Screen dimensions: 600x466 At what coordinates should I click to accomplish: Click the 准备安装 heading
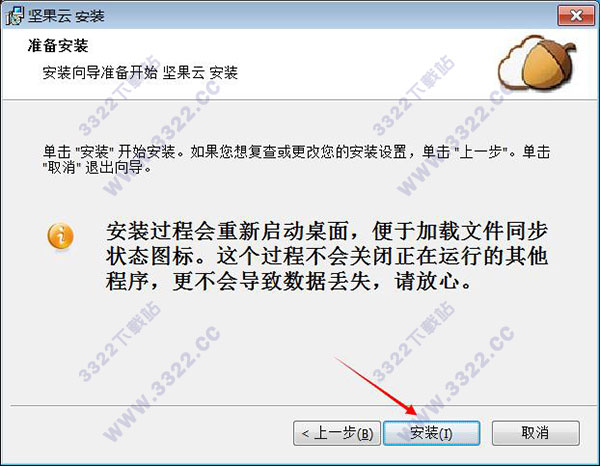pos(58,46)
